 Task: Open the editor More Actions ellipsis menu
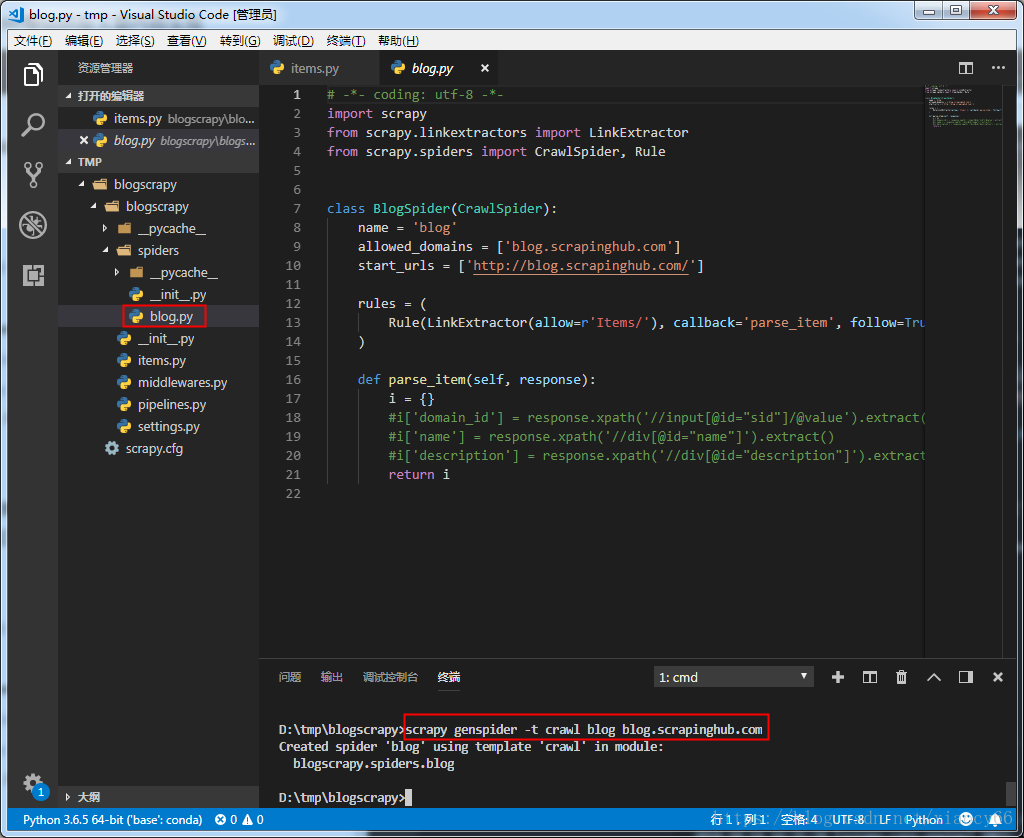point(998,68)
